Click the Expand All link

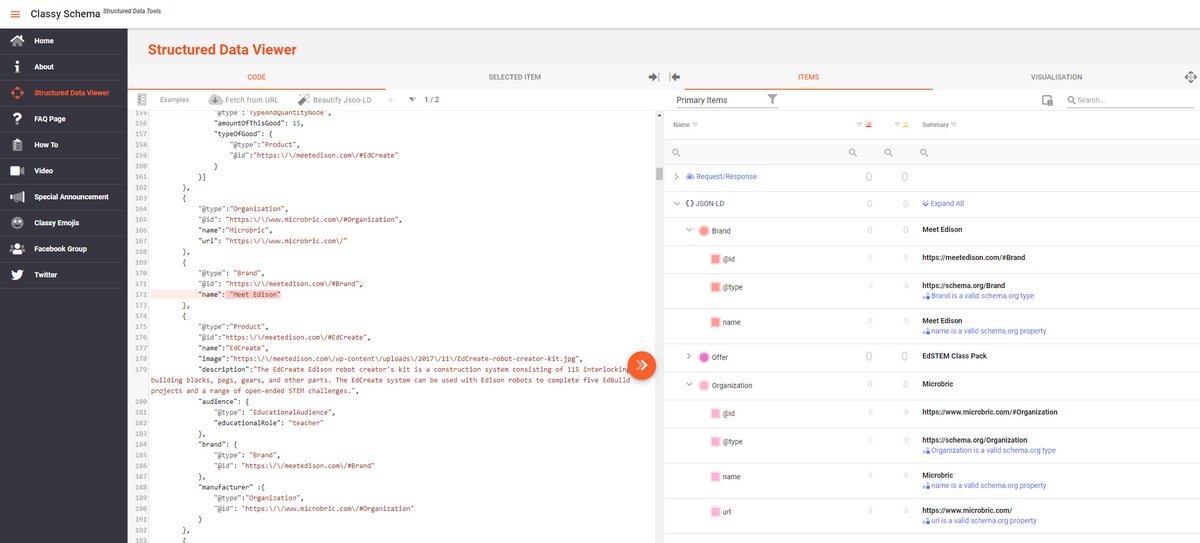(x=943, y=203)
